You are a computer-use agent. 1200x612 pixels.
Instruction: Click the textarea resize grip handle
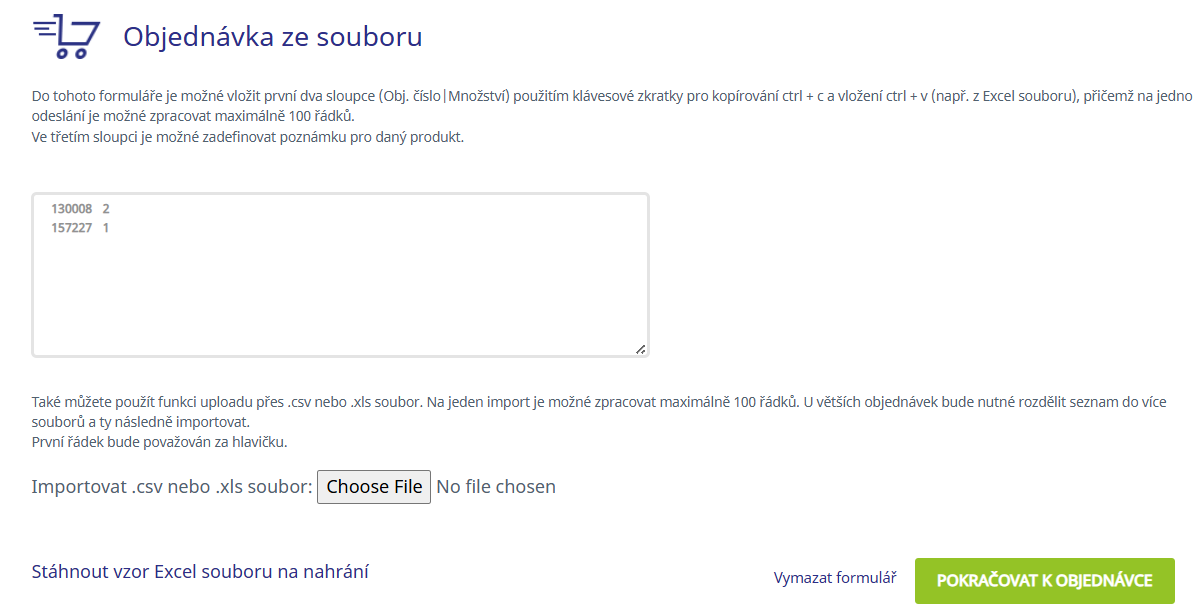pos(640,348)
